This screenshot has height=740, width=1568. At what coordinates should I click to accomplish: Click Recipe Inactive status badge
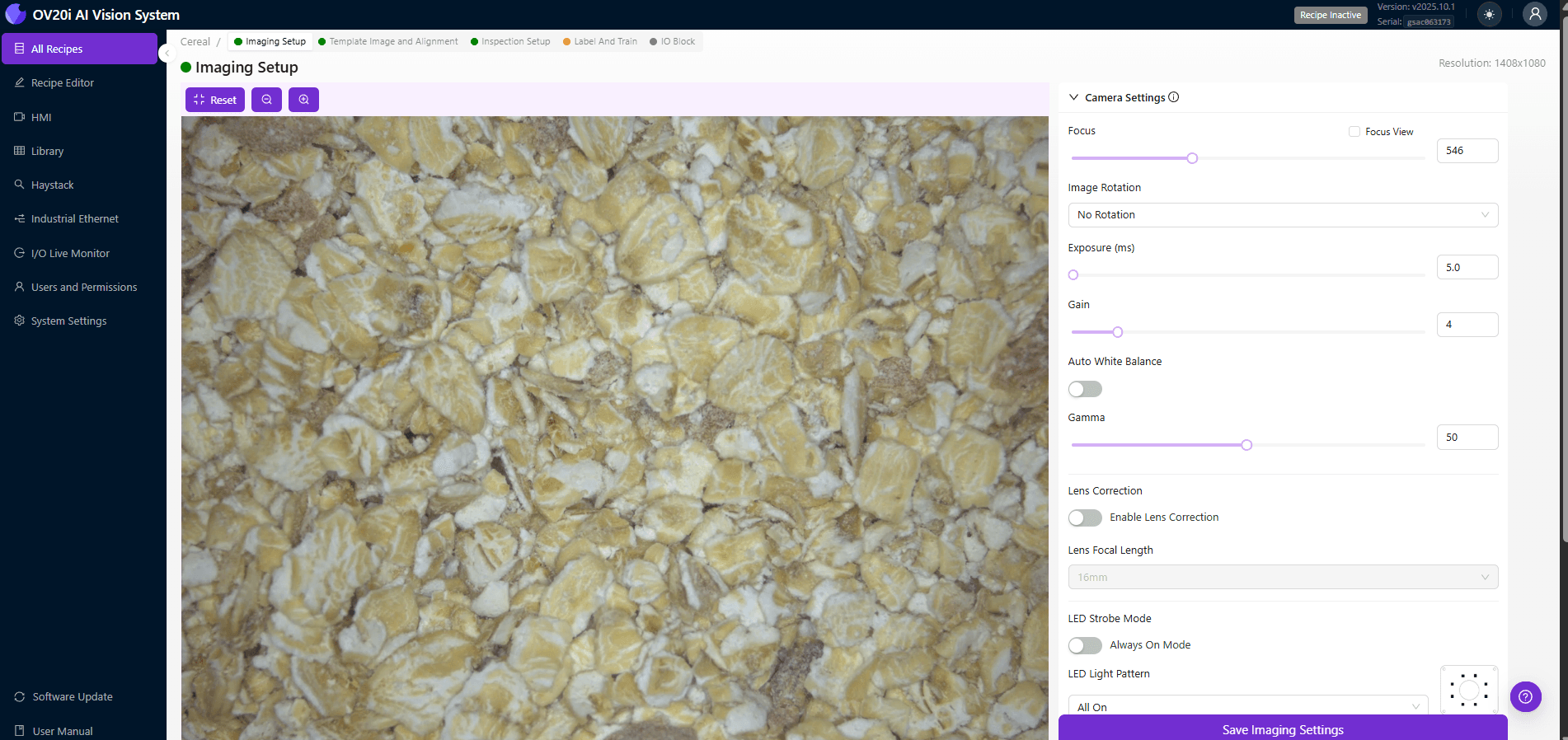coord(1331,15)
